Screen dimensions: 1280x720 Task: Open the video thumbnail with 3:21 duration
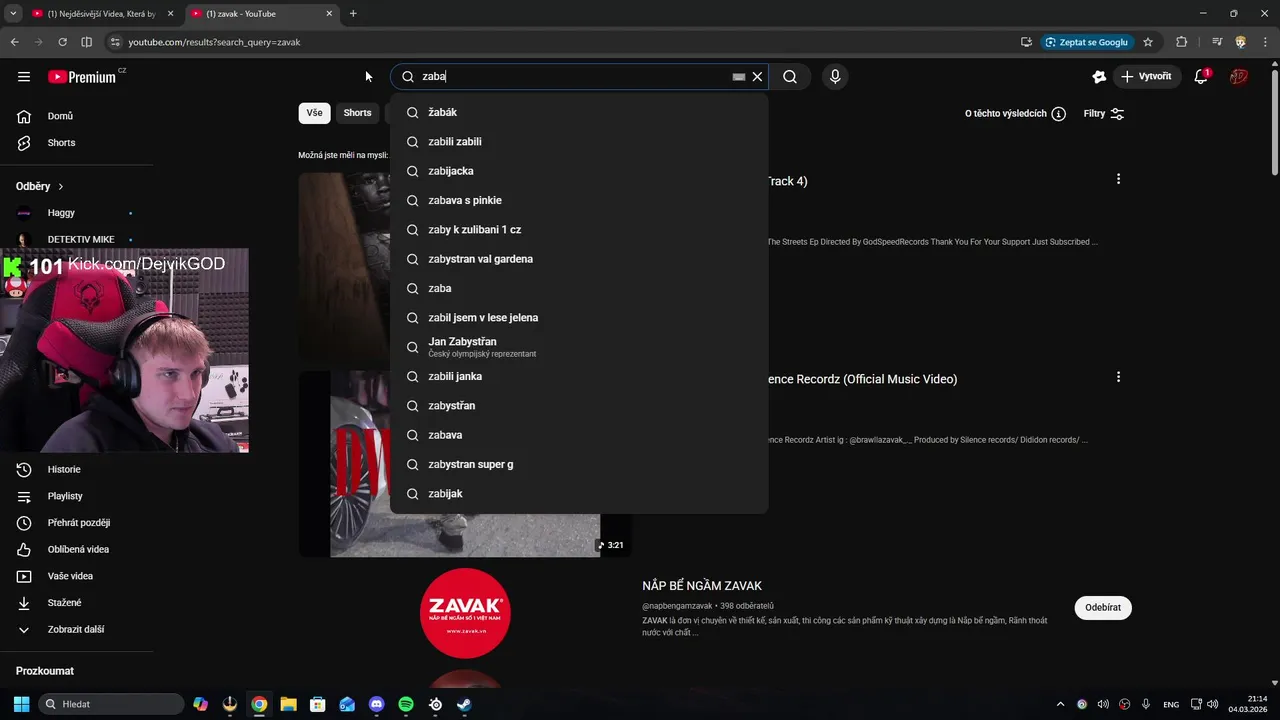click(x=465, y=464)
